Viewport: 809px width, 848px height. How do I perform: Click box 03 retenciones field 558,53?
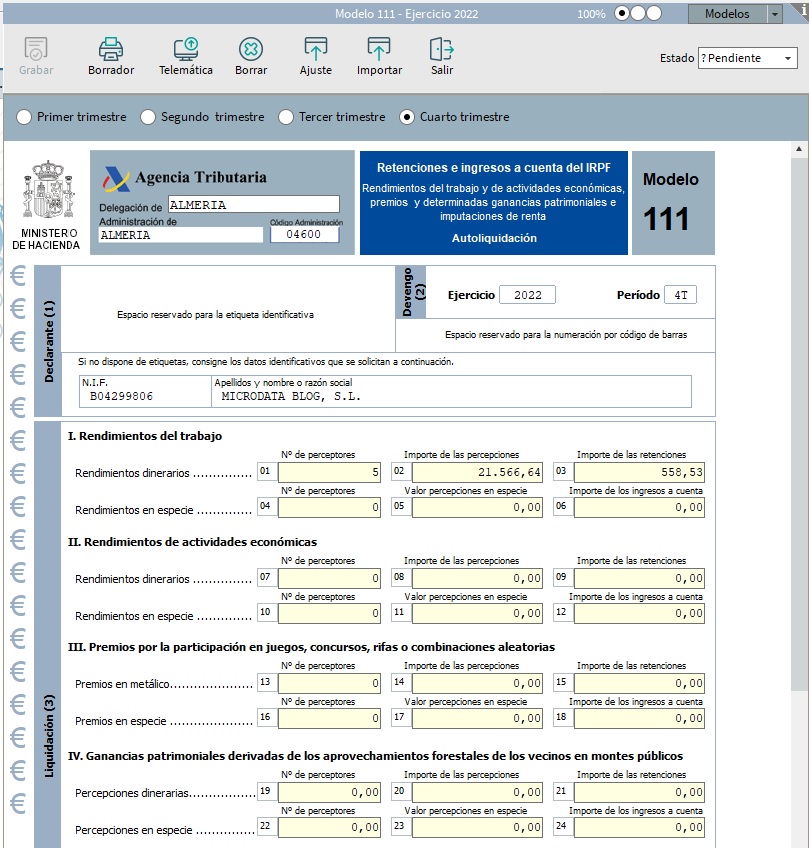point(639,472)
